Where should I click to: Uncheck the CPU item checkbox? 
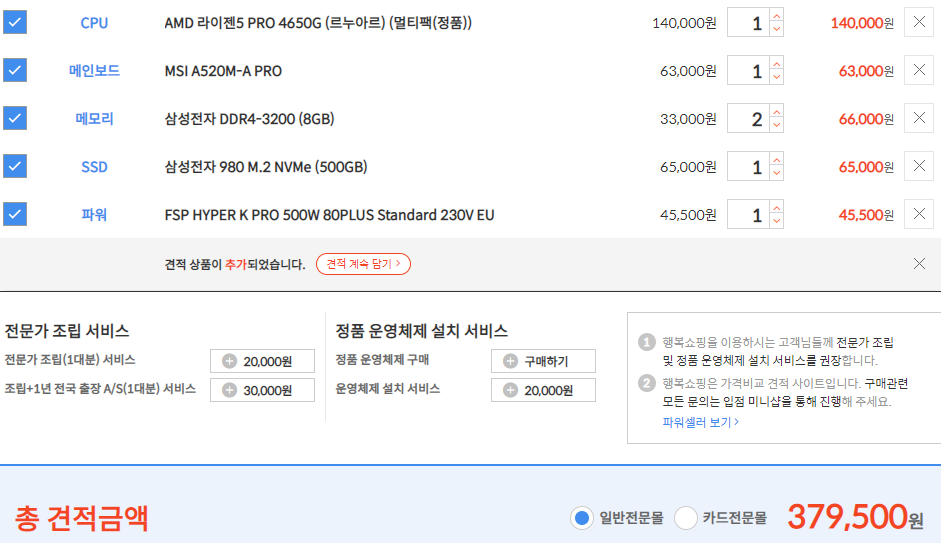(x=15, y=22)
